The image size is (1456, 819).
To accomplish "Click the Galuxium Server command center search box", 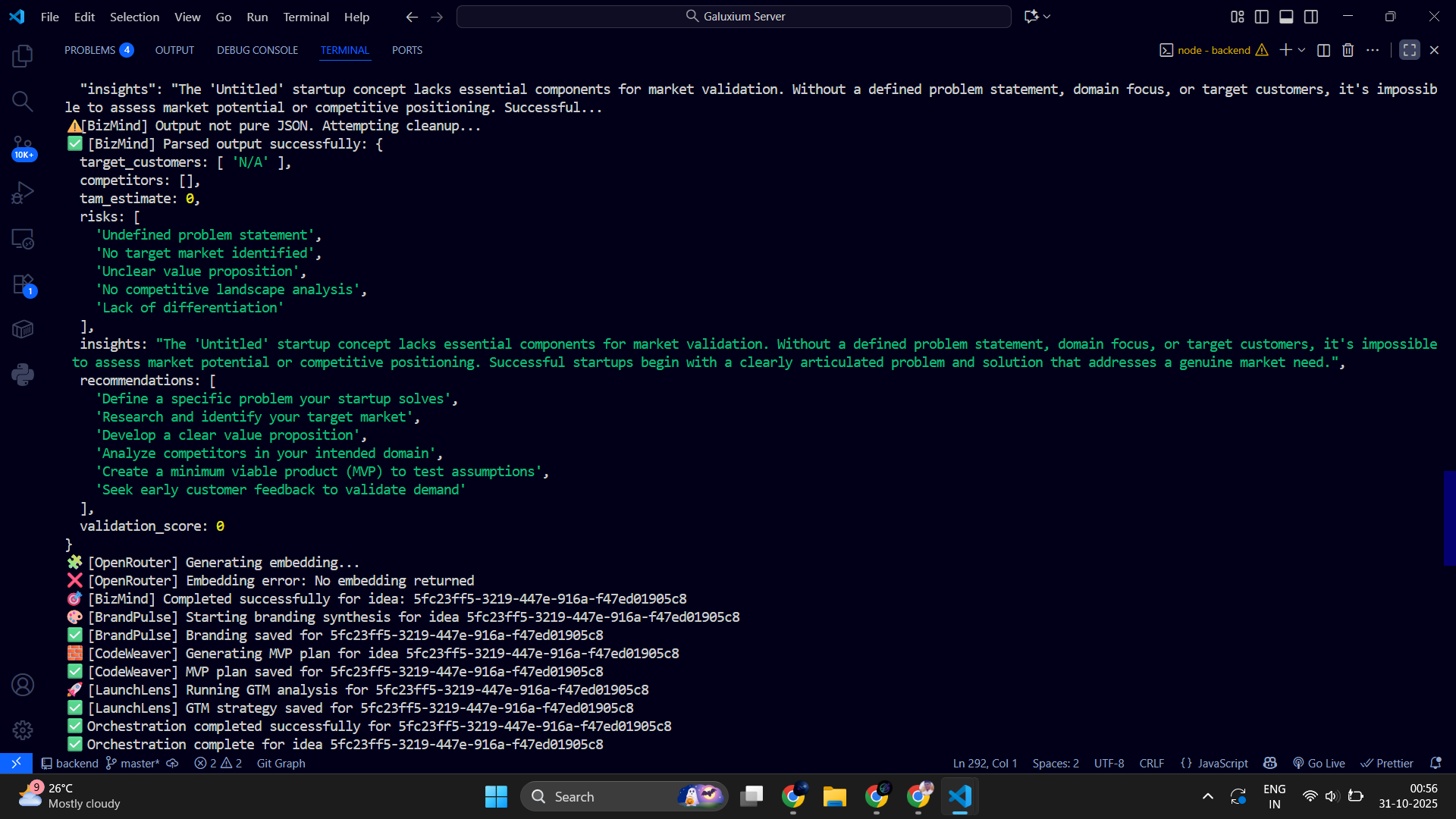I will [x=733, y=17].
